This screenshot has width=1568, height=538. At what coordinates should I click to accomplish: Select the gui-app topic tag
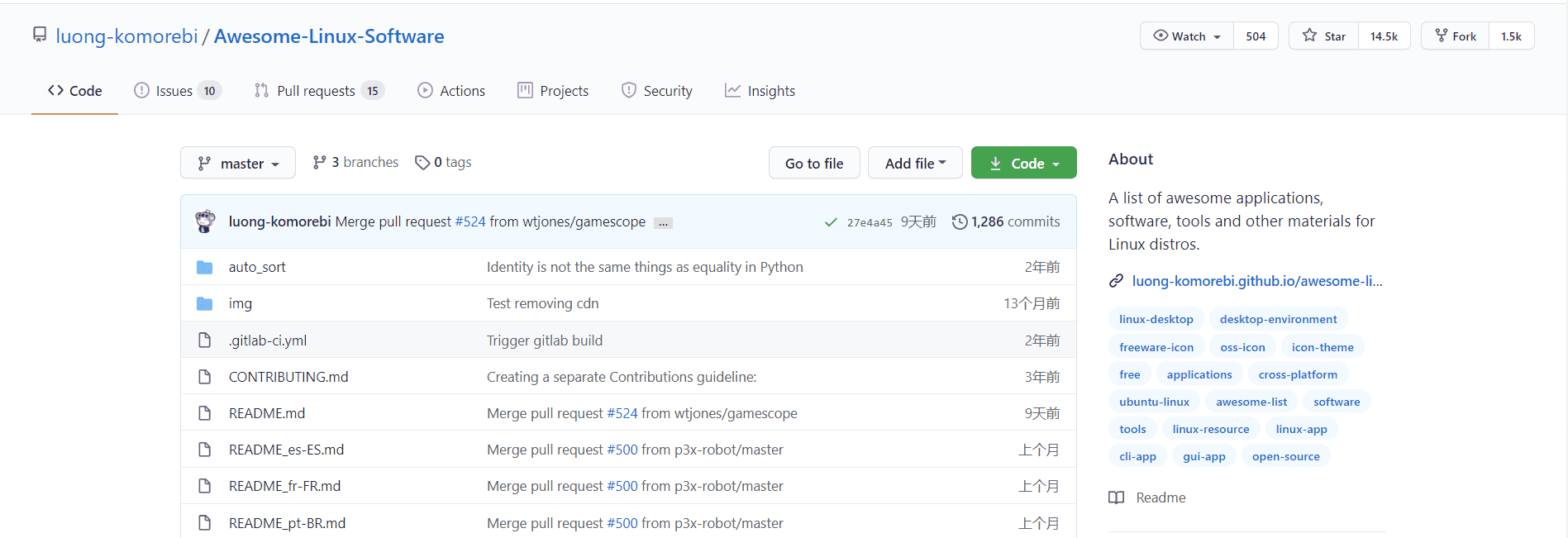1203,456
